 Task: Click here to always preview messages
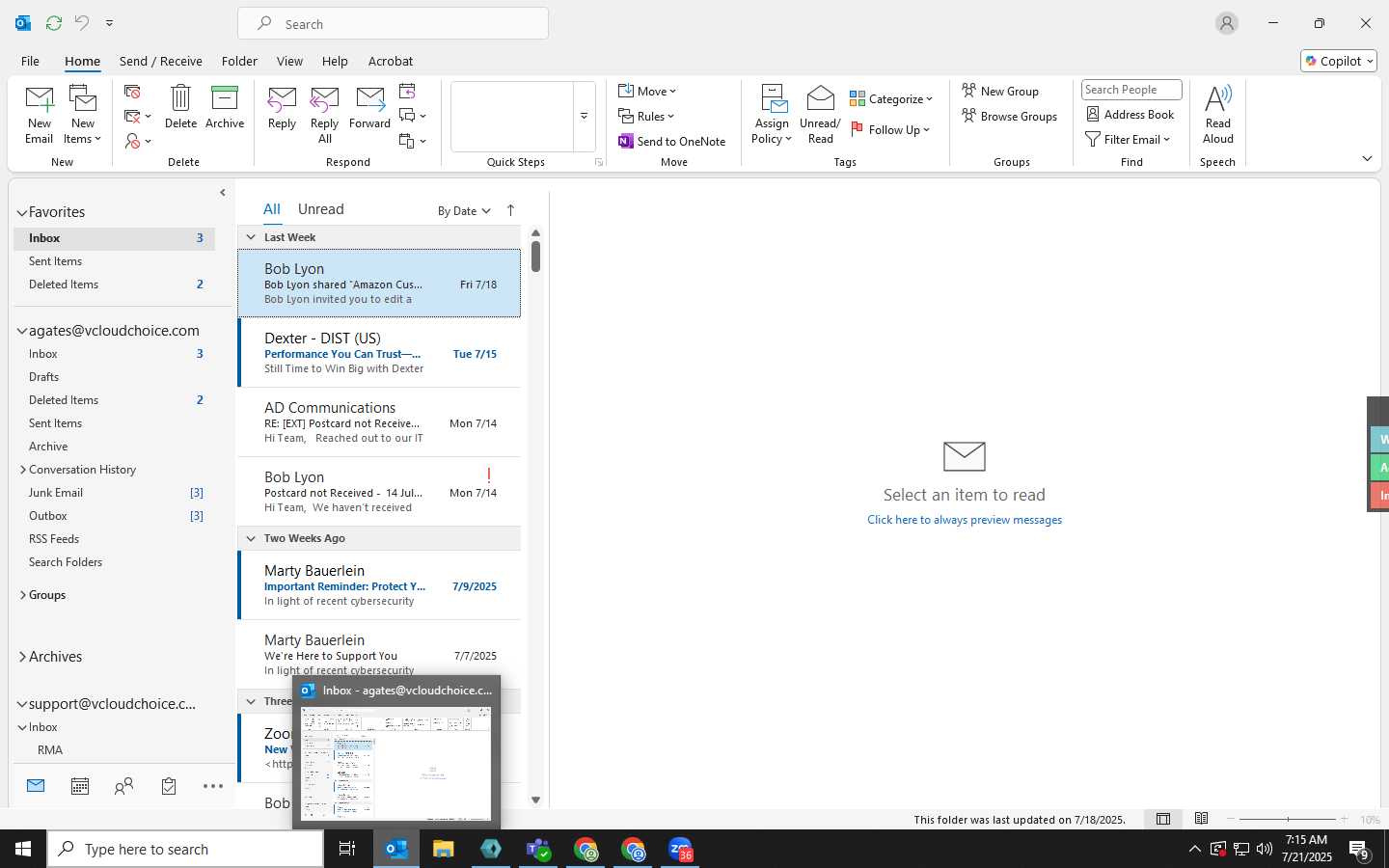pyautogui.click(x=965, y=520)
